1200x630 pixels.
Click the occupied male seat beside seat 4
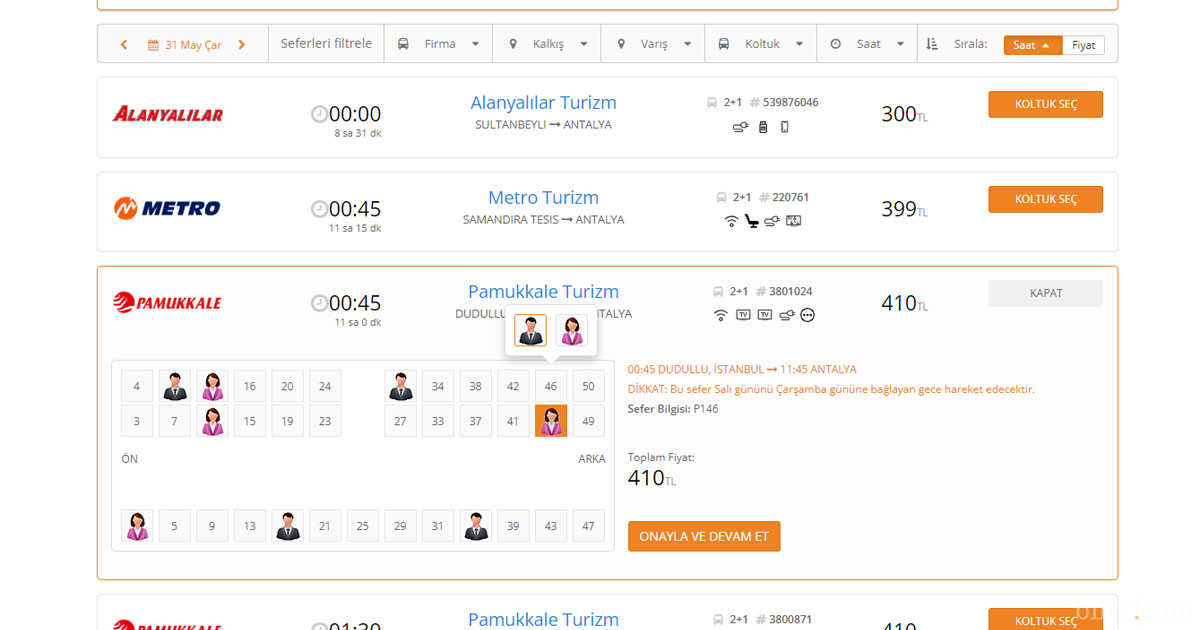point(175,386)
